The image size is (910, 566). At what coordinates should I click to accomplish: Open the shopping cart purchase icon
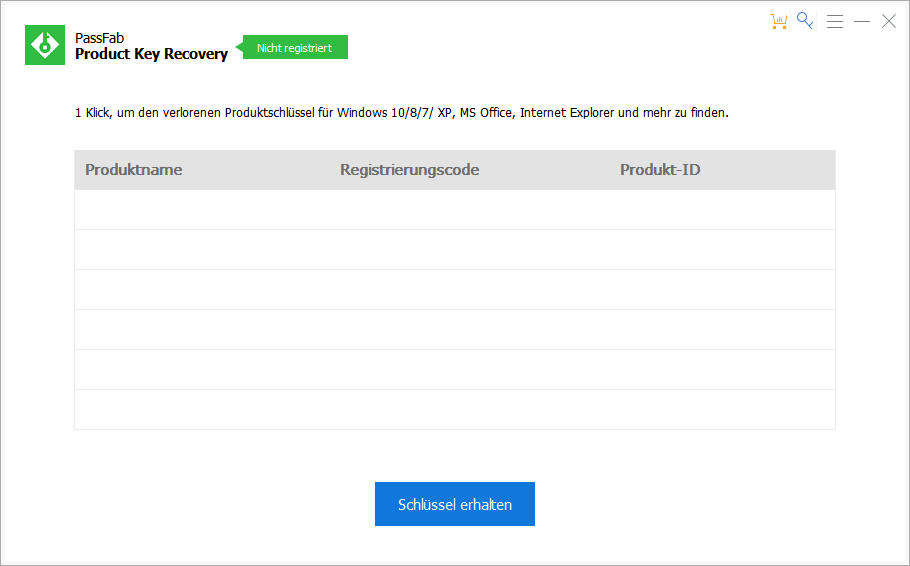[778, 21]
